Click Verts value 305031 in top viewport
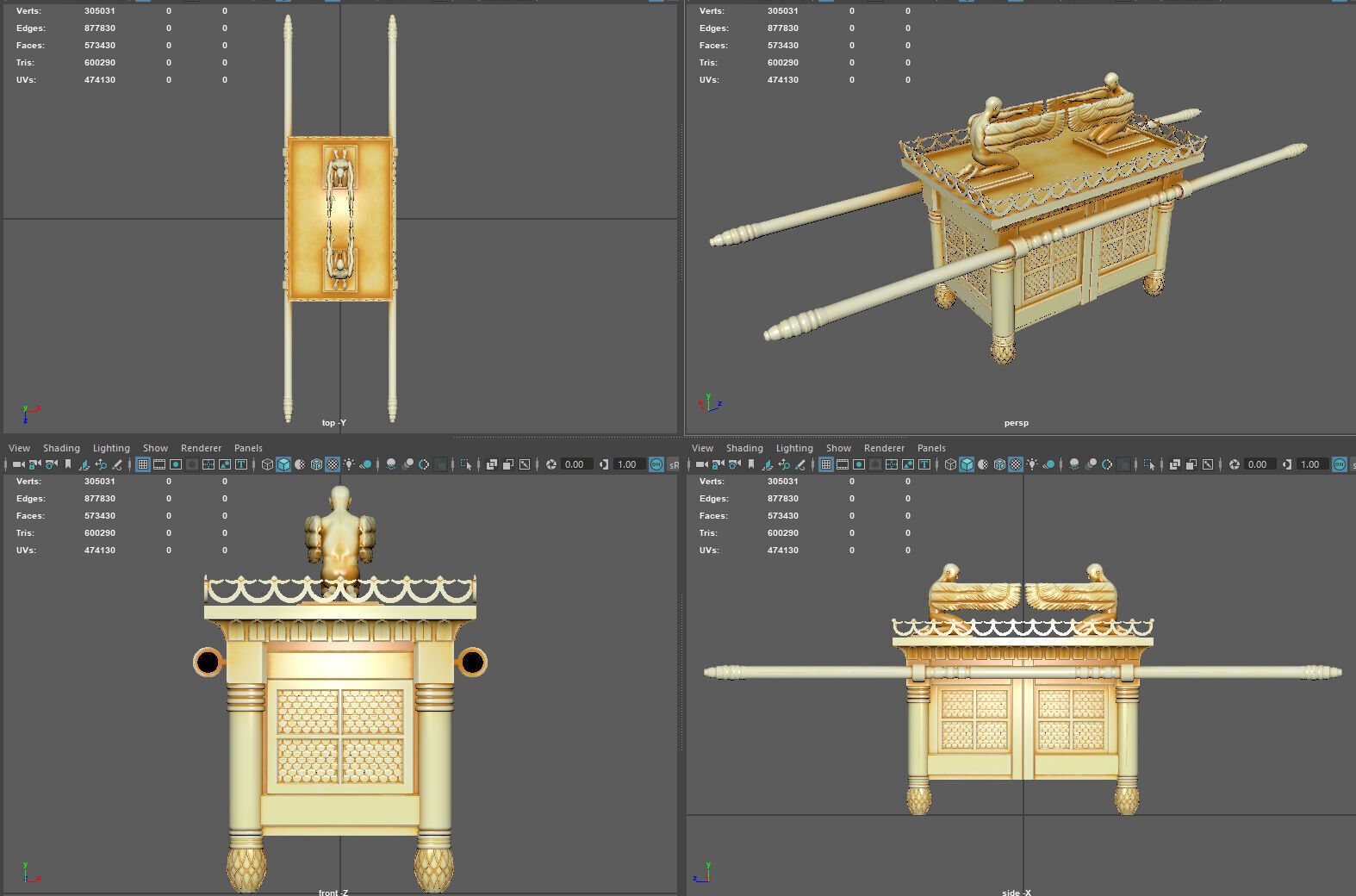The height and width of the screenshot is (896, 1356). click(x=100, y=11)
